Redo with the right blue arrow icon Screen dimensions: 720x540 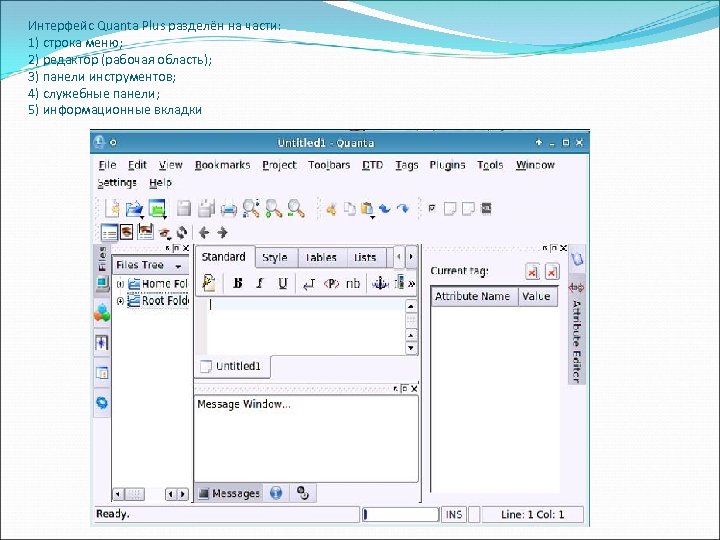(x=403, y=209)
